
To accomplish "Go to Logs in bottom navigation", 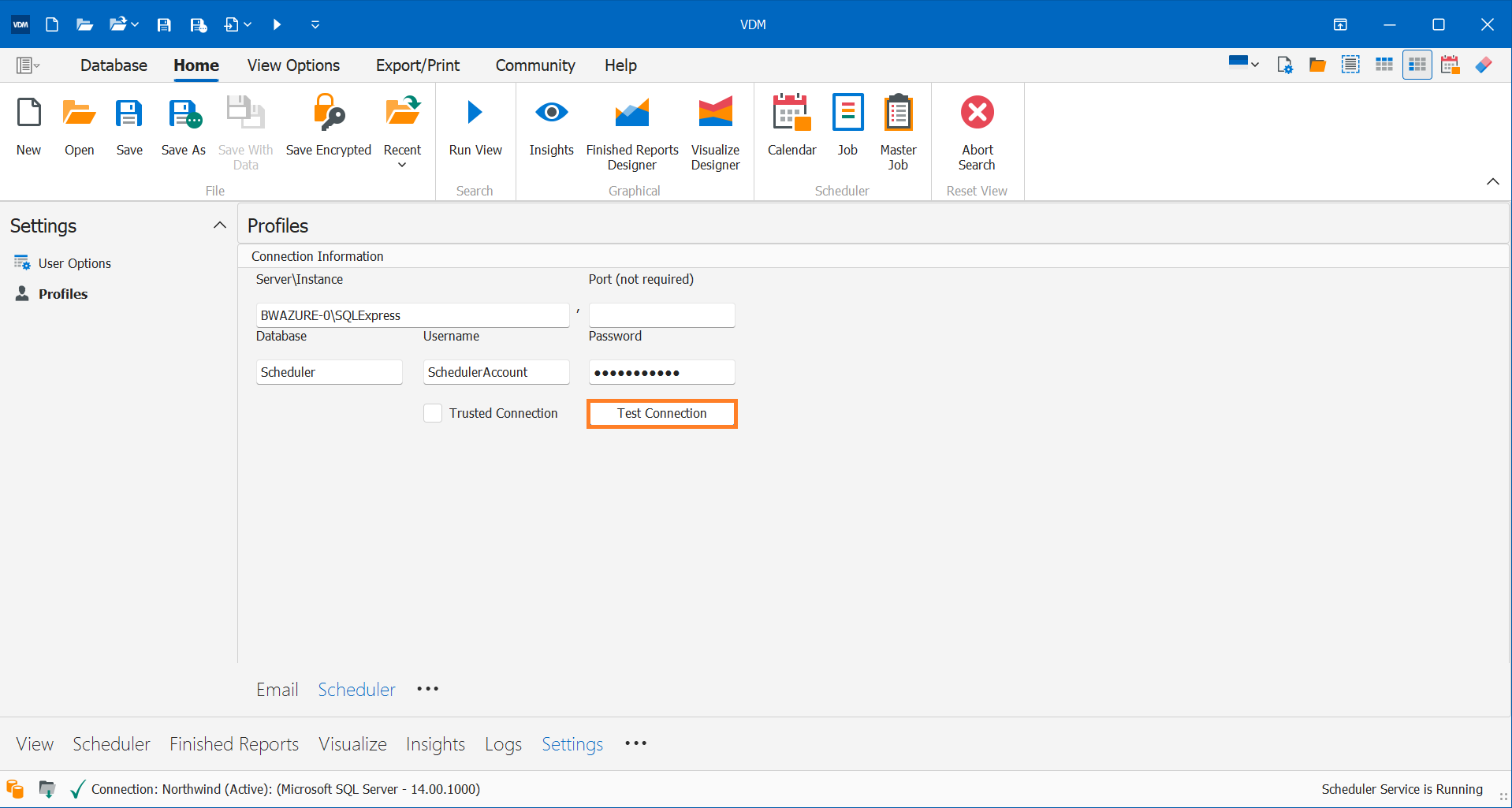I will point(503,744).
